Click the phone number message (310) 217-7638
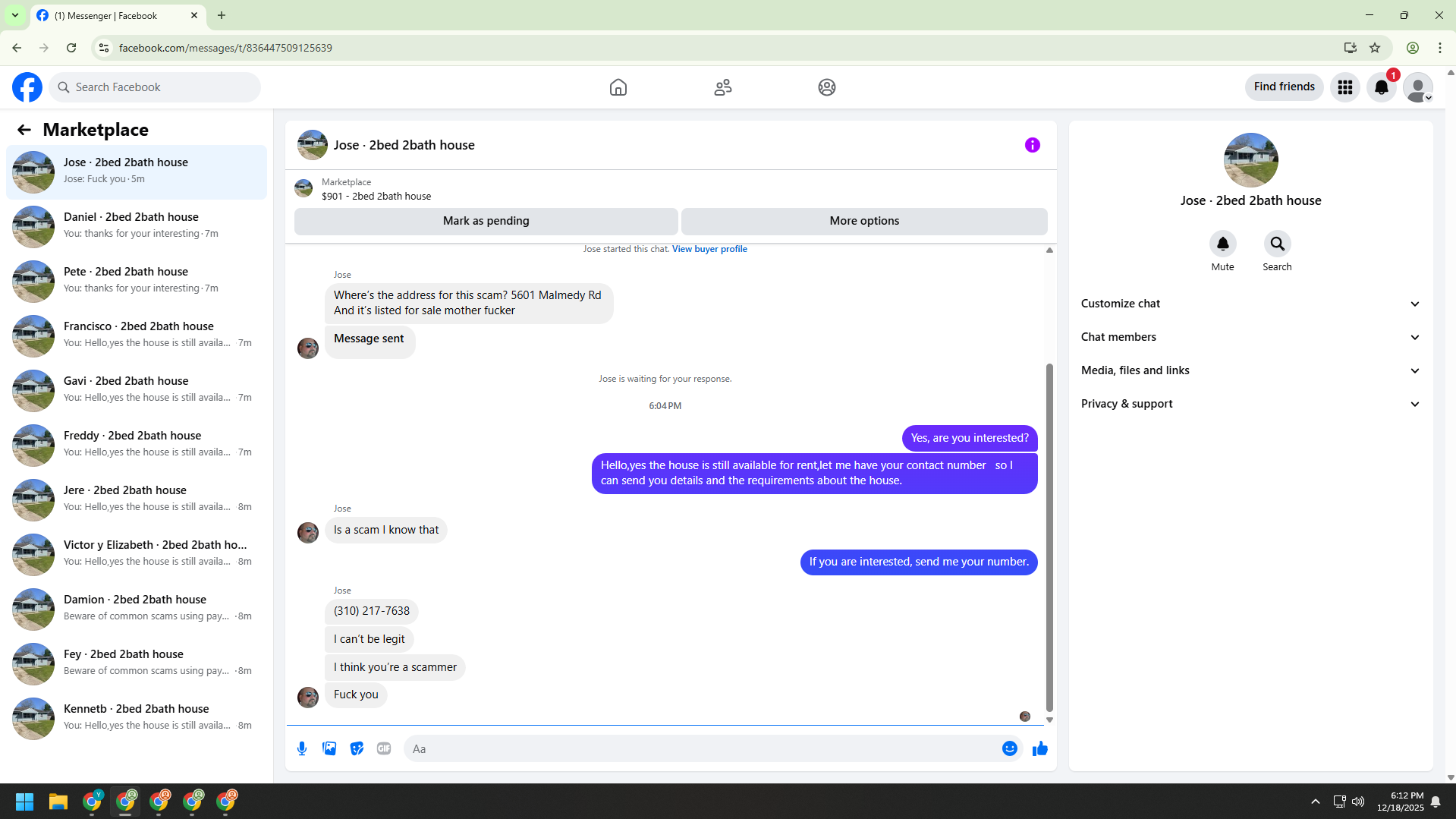Viewport: 1456px width, 819px height. tap(371, 611)
